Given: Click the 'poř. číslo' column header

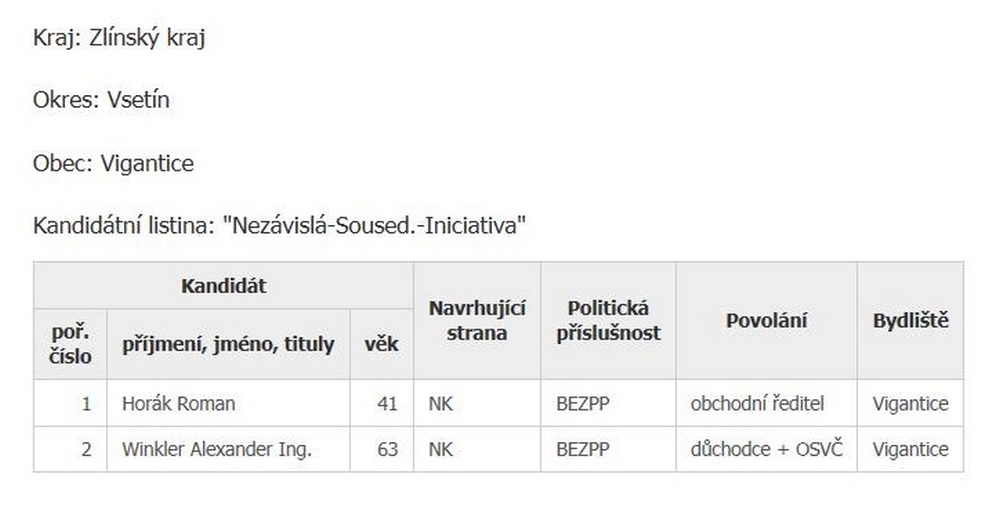Looking at the screenshot, I should [x=70, y=344].
